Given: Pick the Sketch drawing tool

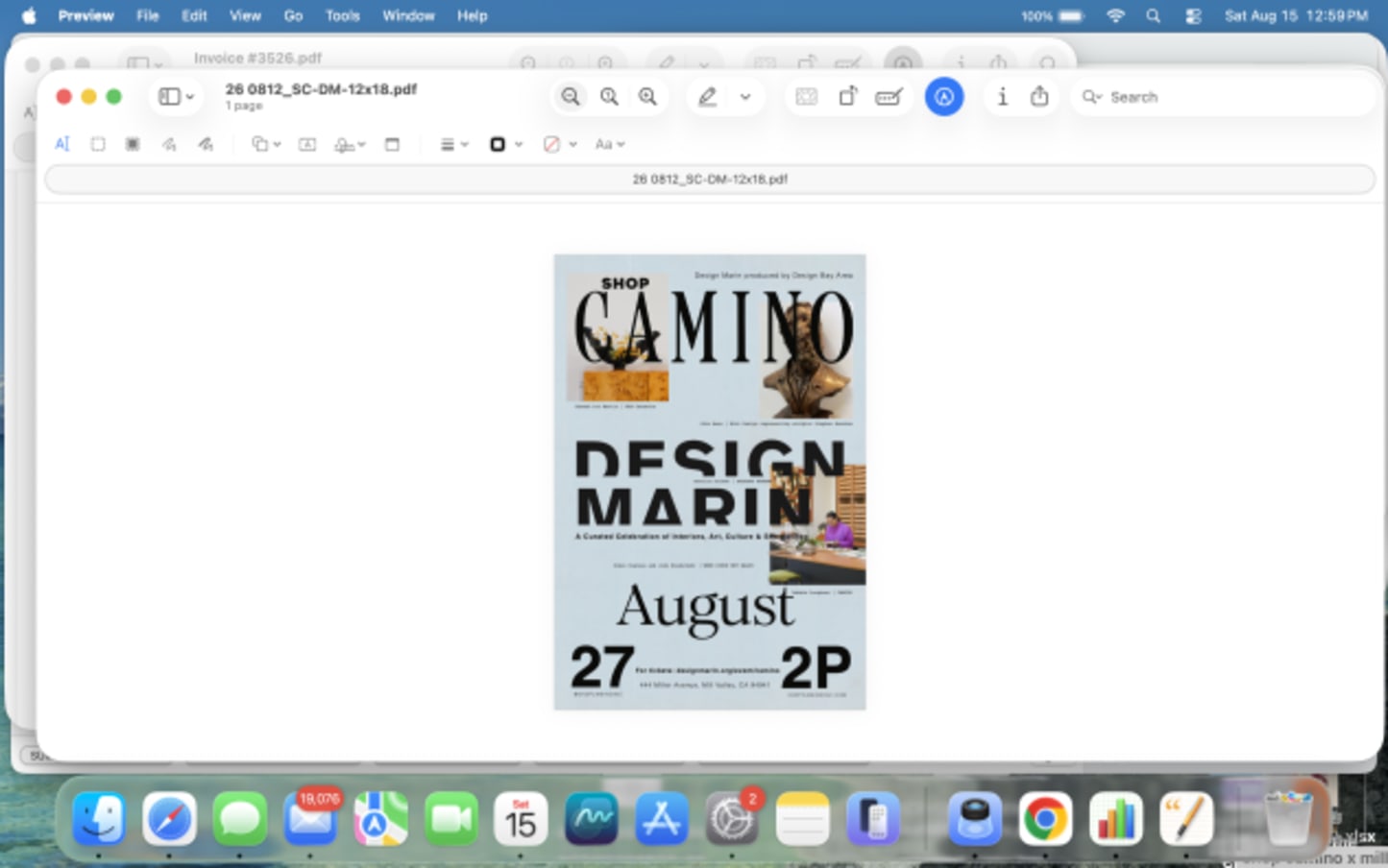Looking at the screenshot, I should tap(169, 144).
